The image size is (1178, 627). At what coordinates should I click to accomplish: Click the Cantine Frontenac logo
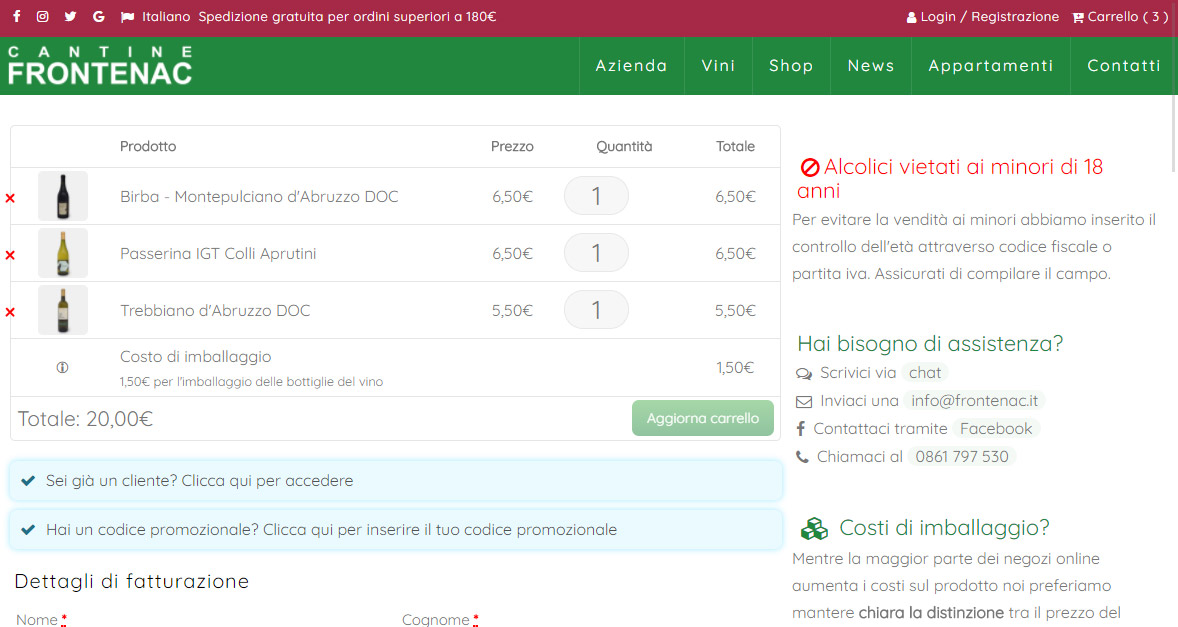coord(100,65)
